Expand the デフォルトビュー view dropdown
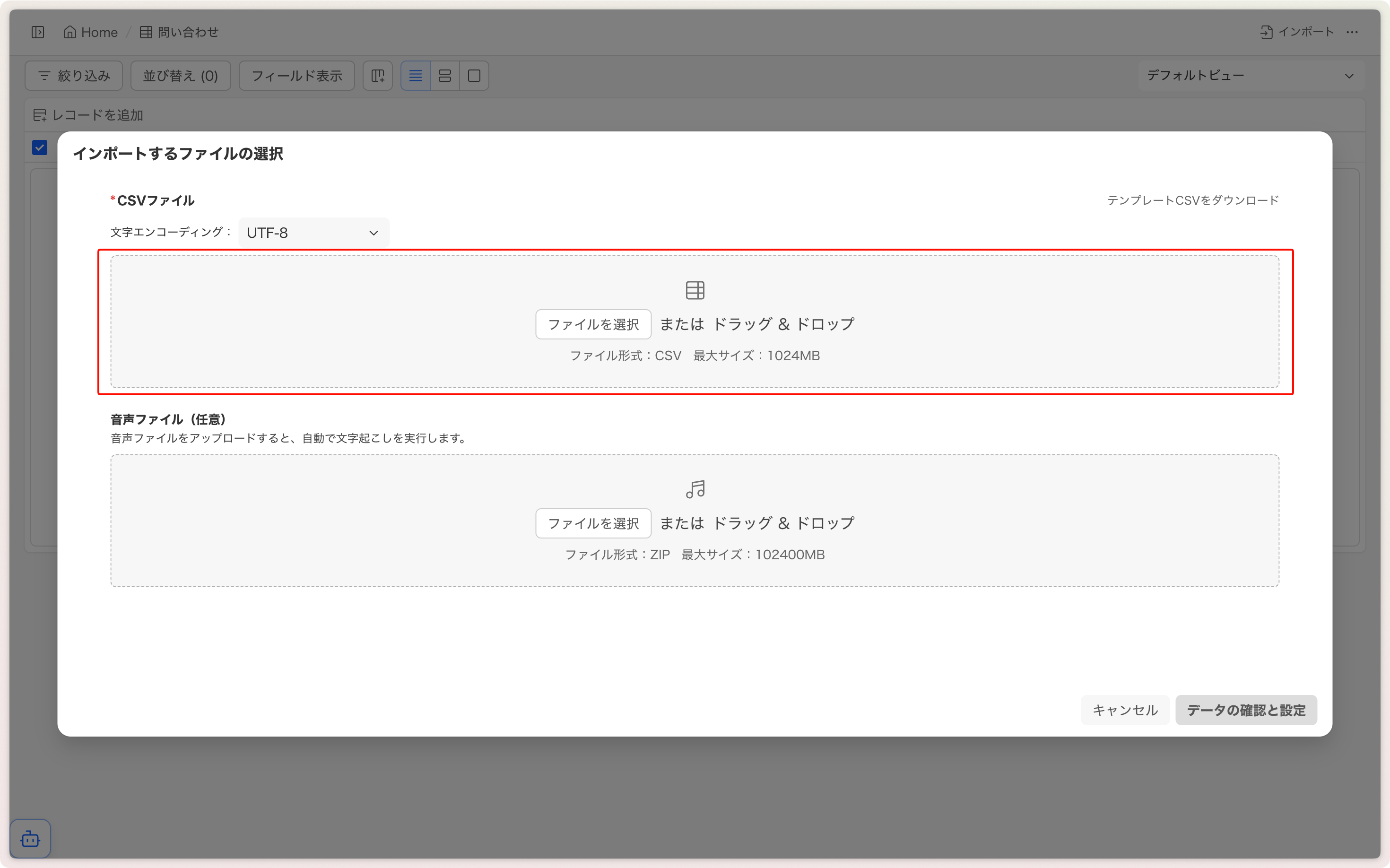The height and width of the screenshot is (868, 1390). click(1251, 76)
